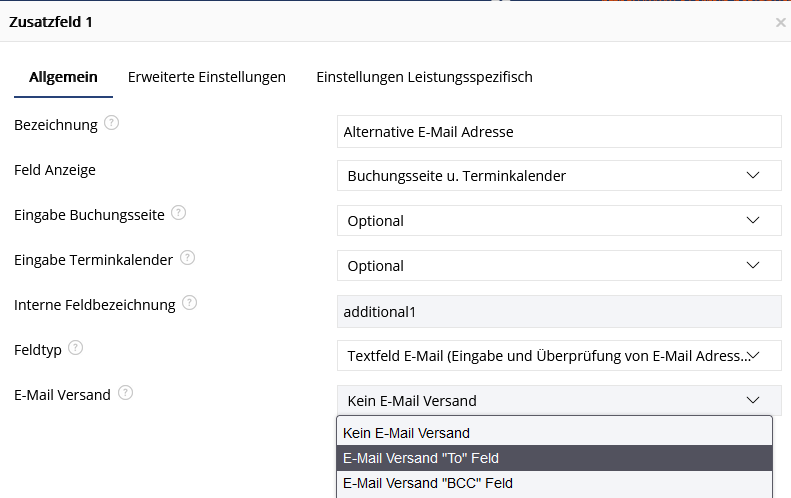Open help for Interne Feldbezeichnung
The height and width of the screenshot is (498, 791).
point(189,303)
